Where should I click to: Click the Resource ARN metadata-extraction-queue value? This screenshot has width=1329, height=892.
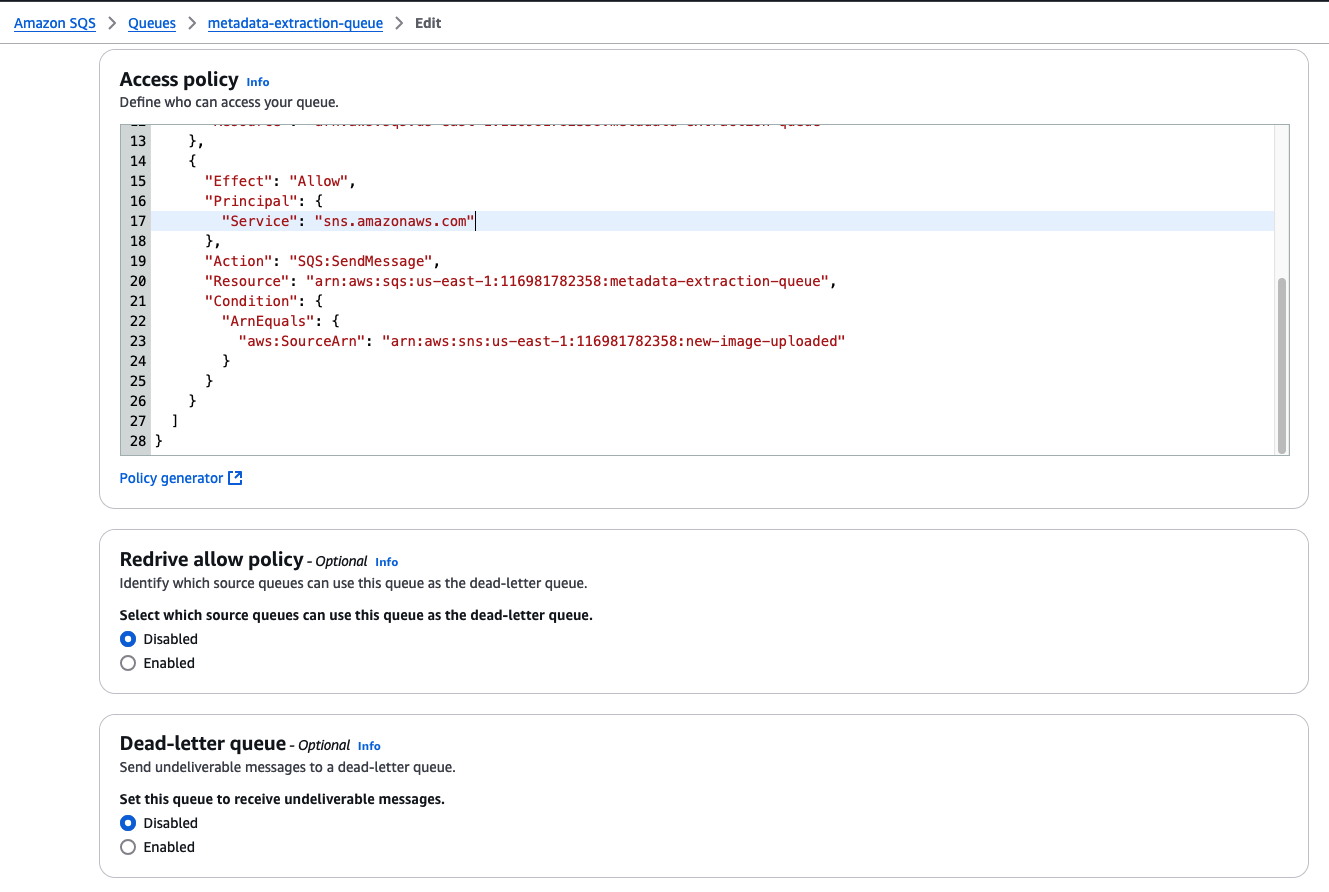(567, 281)
